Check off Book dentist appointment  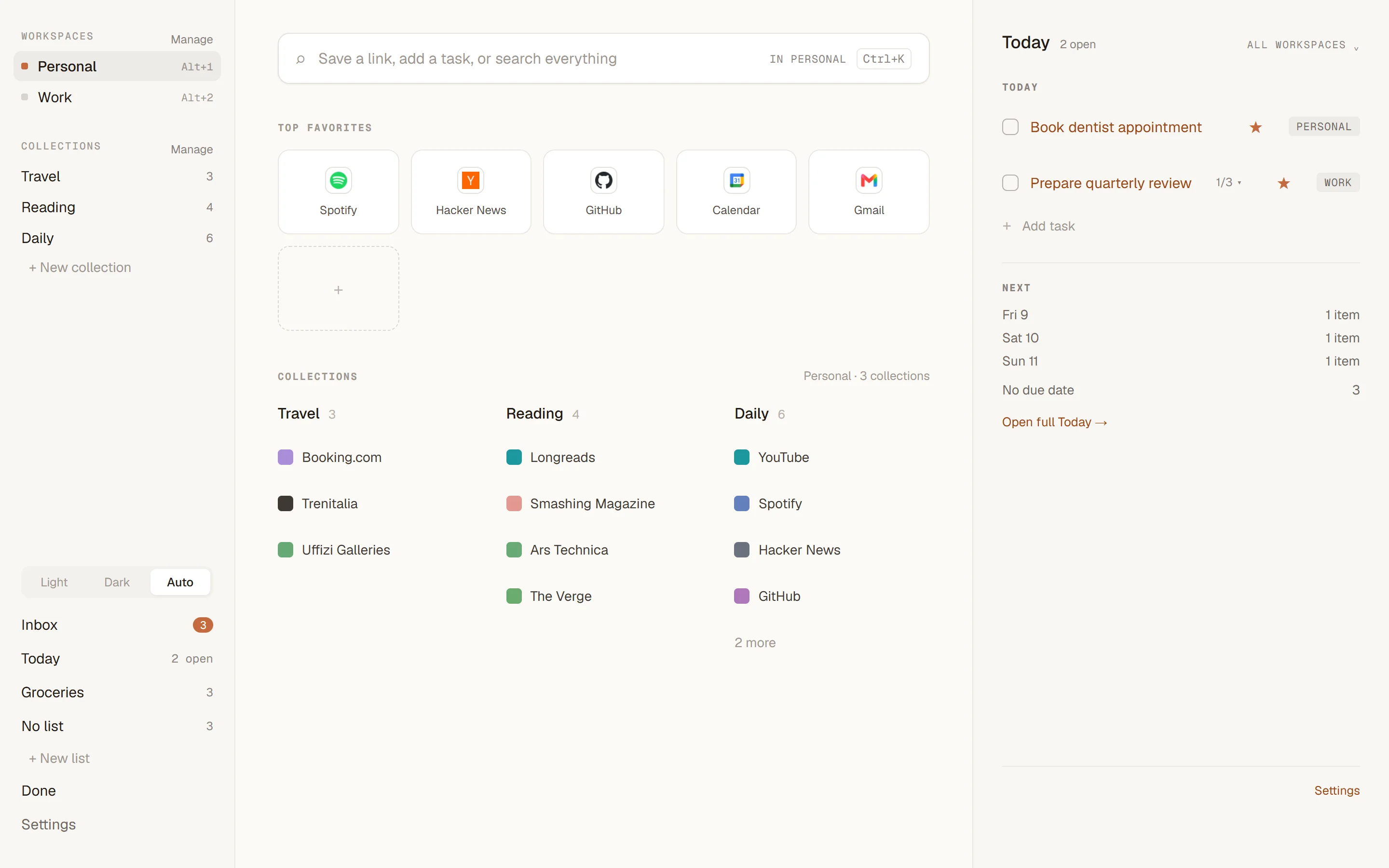tap(1010, 127)
